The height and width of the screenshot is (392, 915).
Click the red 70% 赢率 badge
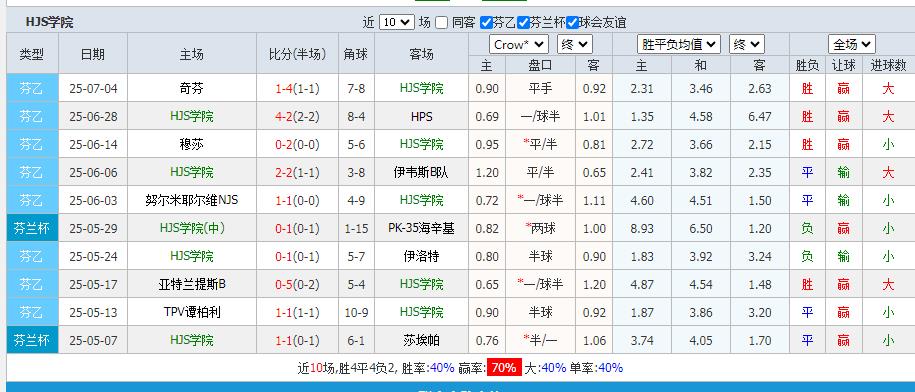(x=504, y=368)
